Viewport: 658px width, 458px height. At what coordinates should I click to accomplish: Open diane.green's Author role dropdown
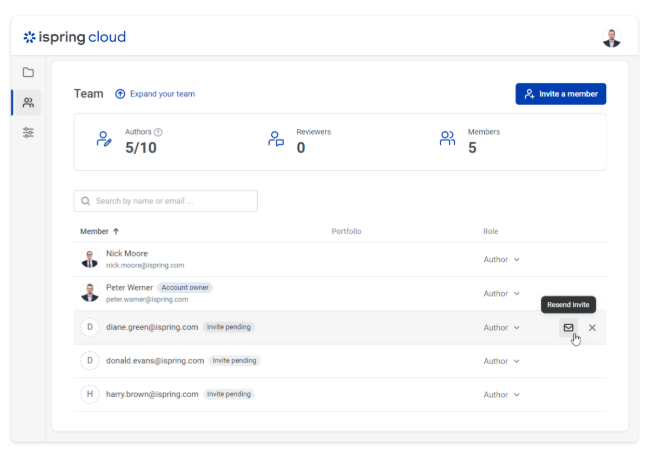point(501,327)
